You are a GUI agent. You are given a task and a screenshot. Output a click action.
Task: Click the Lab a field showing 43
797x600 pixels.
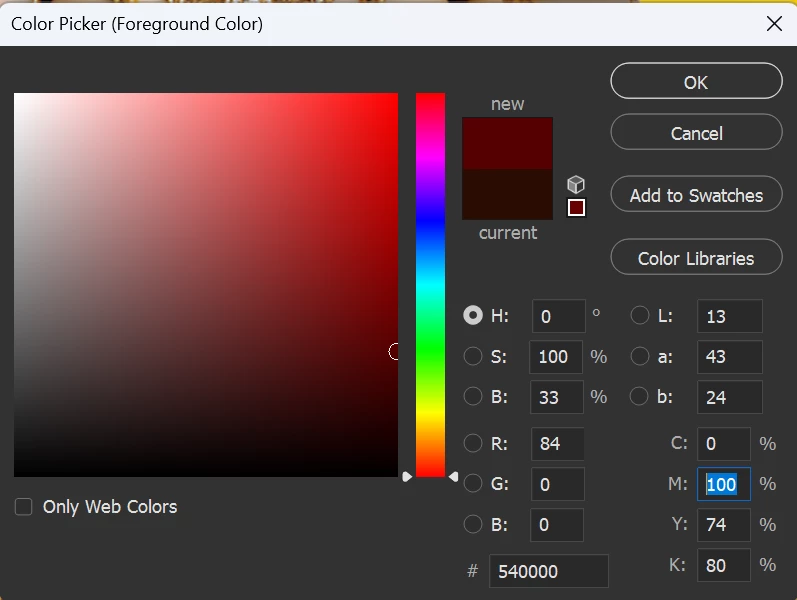(x=729, y=357)
